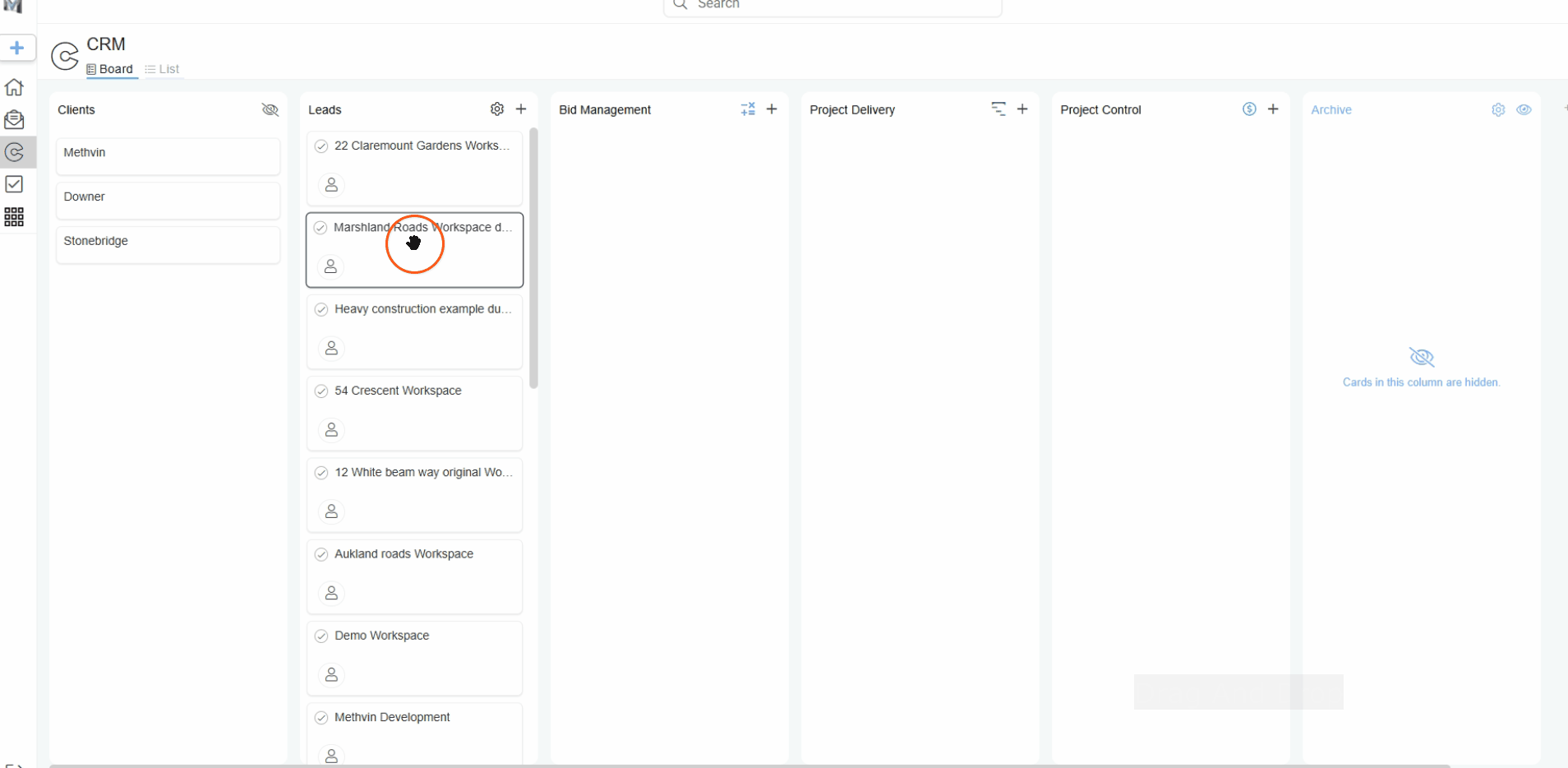Open the grid apps icon in sidebar
The image size is (1568, 768).
tap(14, 217)
